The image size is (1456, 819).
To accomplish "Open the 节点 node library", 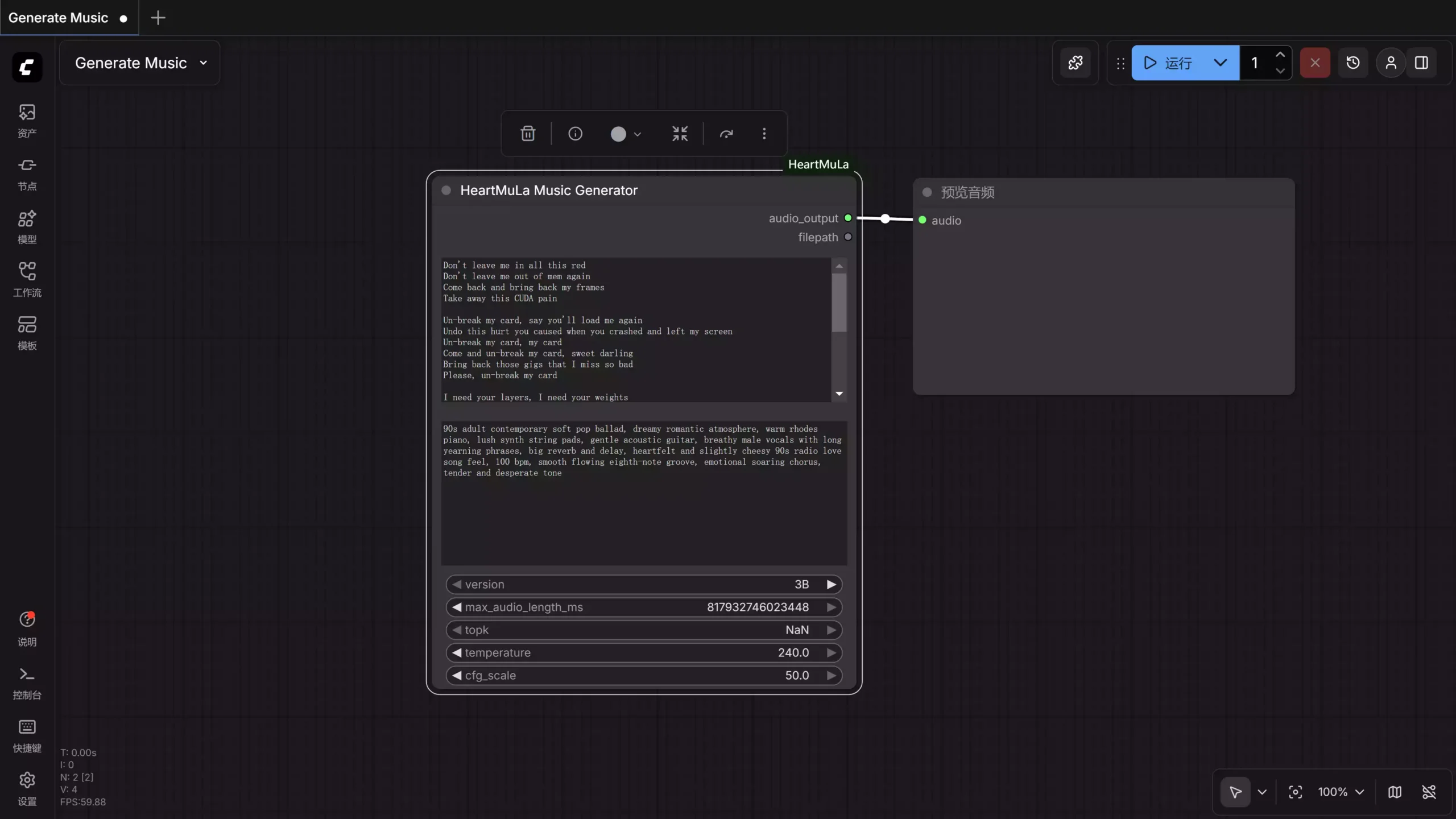I will tap(27, 174).
